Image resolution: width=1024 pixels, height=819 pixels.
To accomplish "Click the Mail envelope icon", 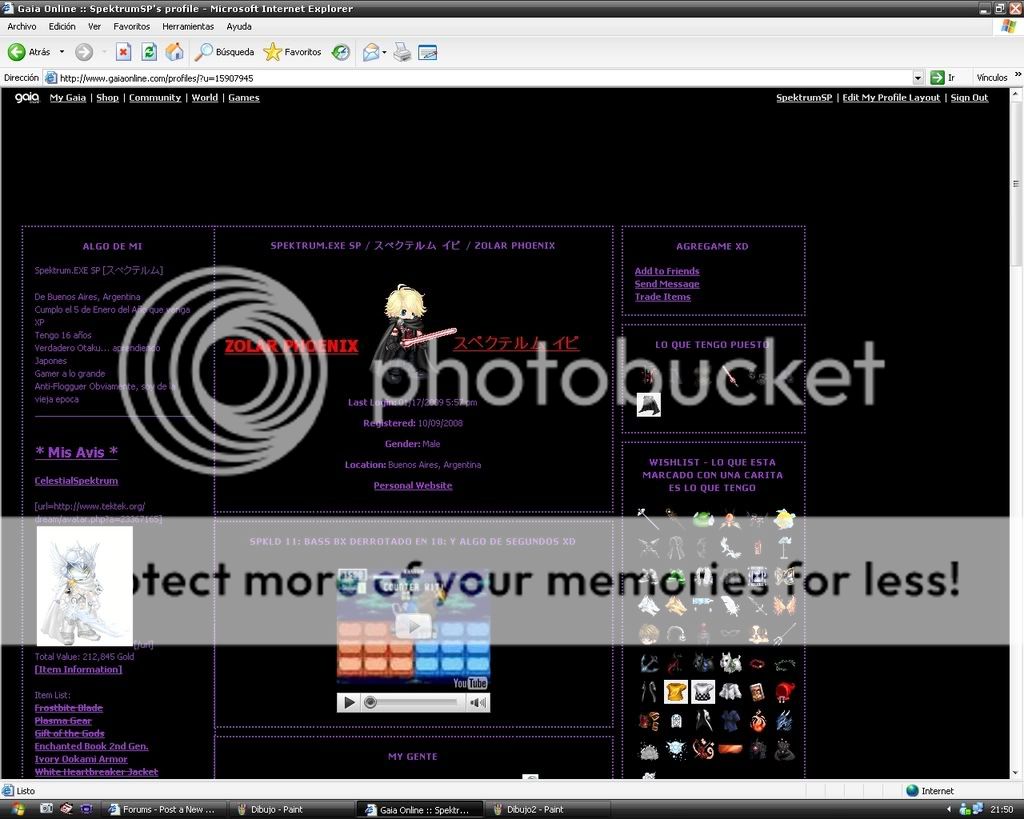I will coord(369,52).
